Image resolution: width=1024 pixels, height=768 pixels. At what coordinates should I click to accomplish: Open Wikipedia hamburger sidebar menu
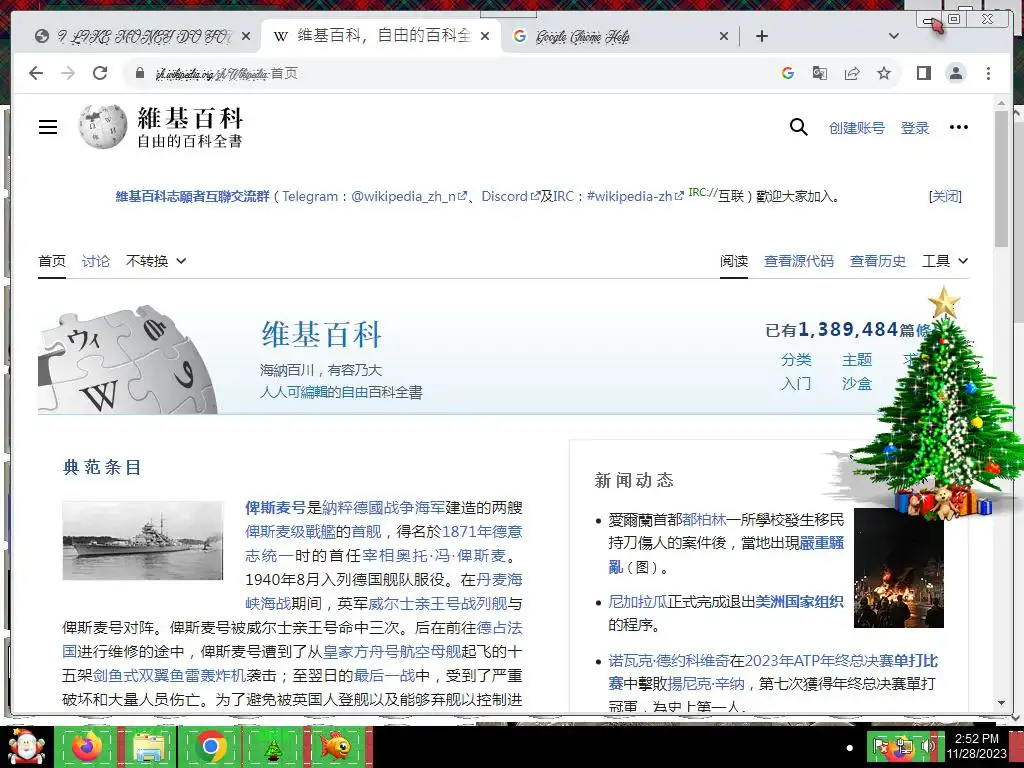[48, 127]
